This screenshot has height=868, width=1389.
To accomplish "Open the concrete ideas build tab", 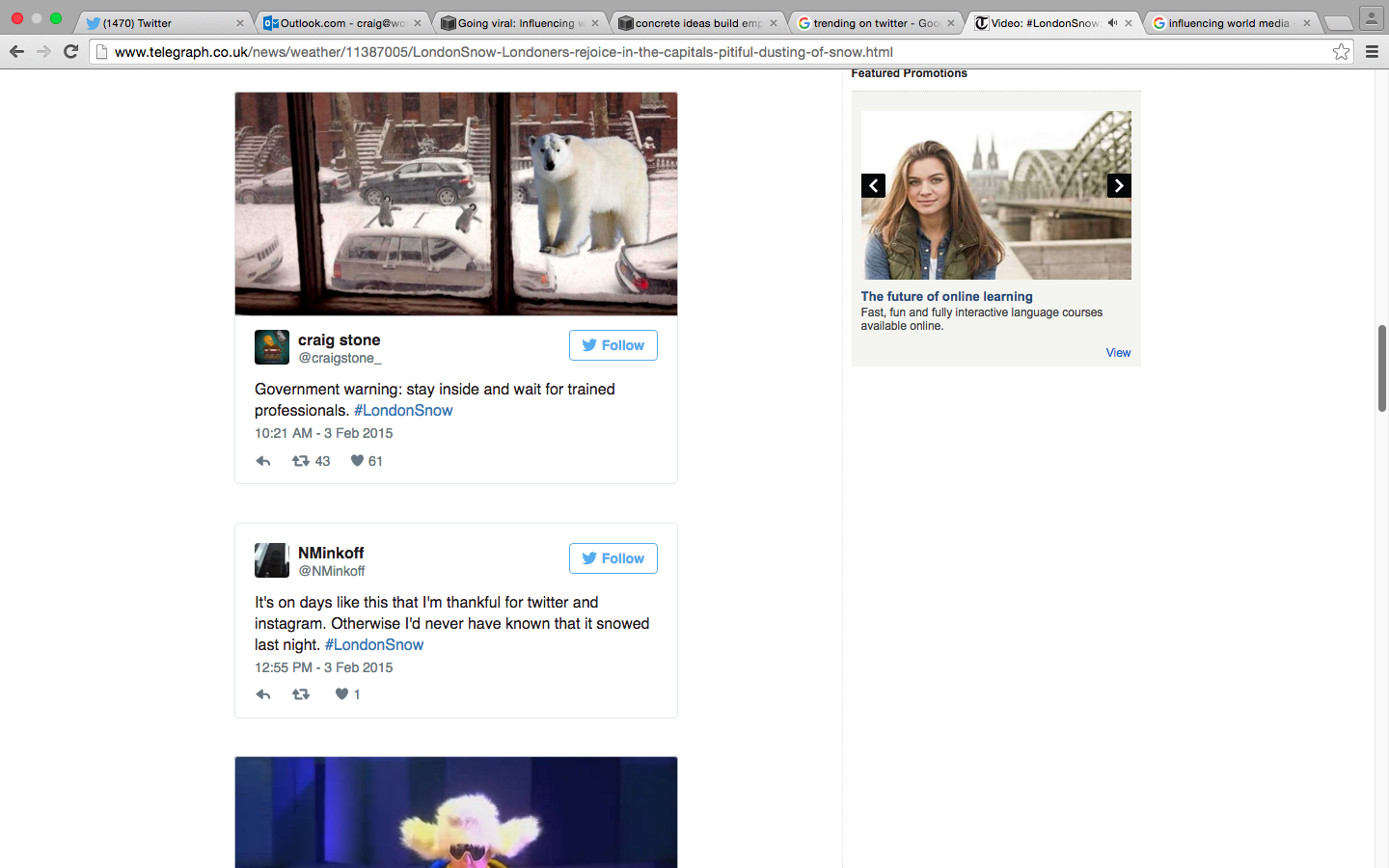I will click(x=698, y=23).
